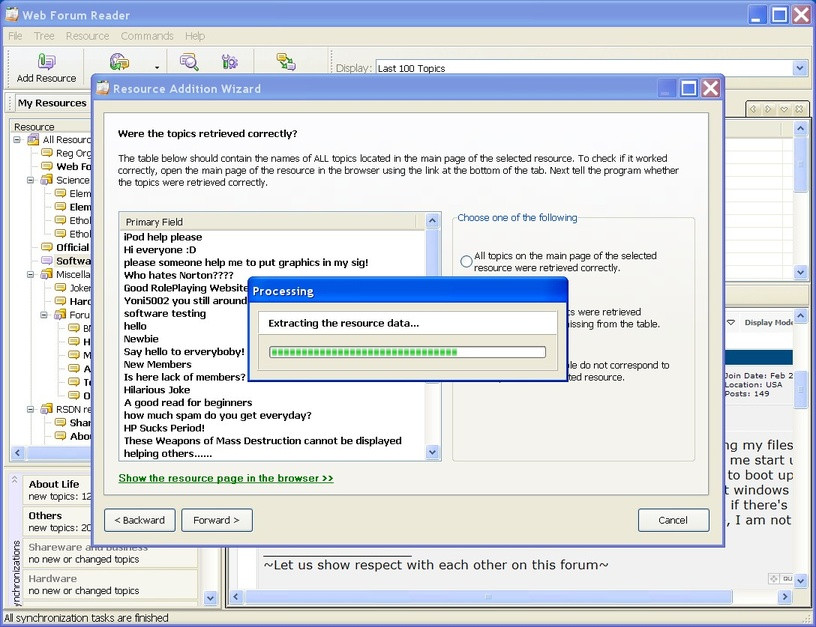Collapse the All Resources tree node
The width and height of the screenshot is (816, 627).
[x=17, y=140]
